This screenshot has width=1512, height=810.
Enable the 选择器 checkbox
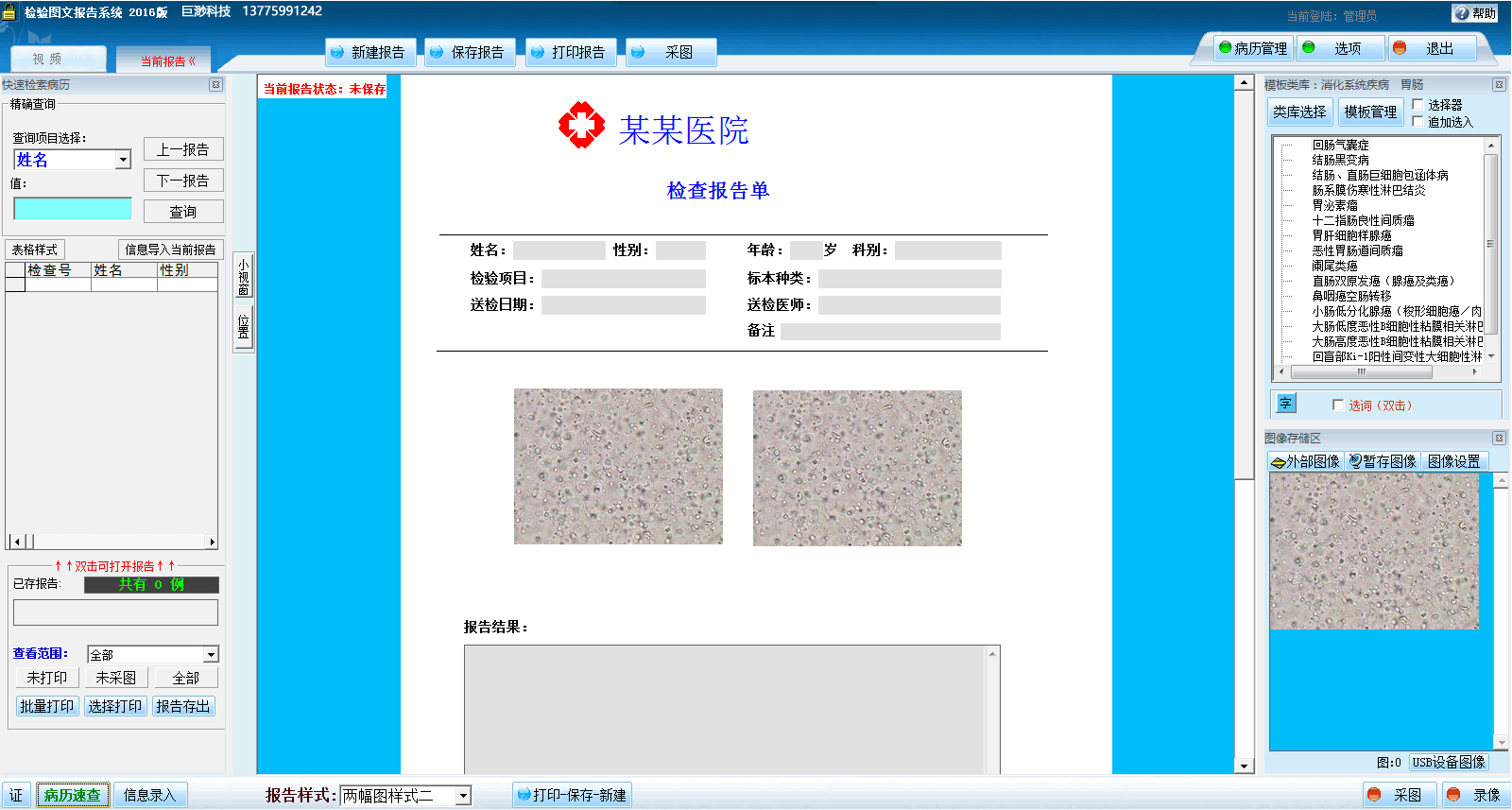point(1417,104)
